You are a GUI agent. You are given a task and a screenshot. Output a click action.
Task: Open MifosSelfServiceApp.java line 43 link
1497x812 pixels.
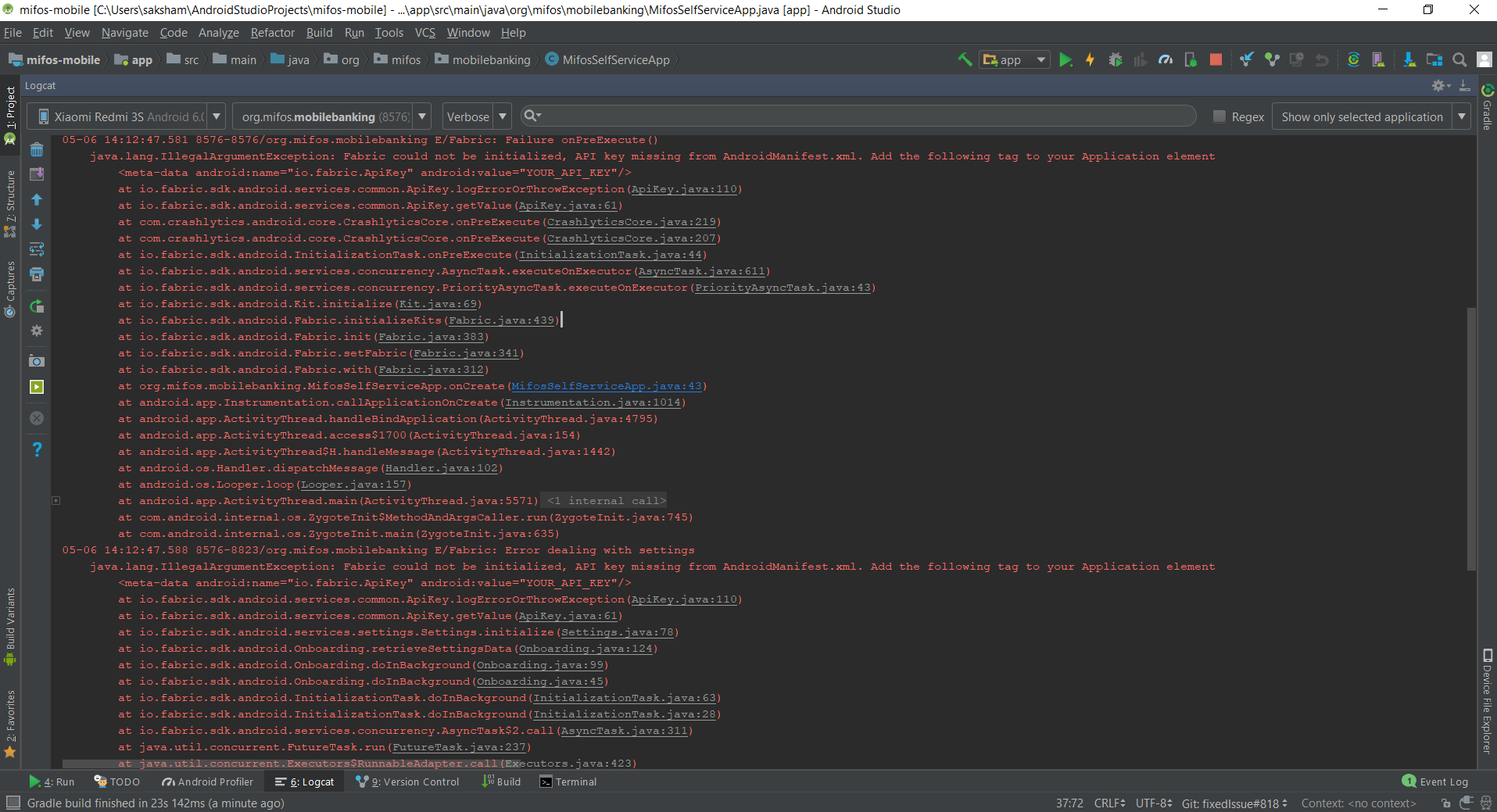point(606,385)
